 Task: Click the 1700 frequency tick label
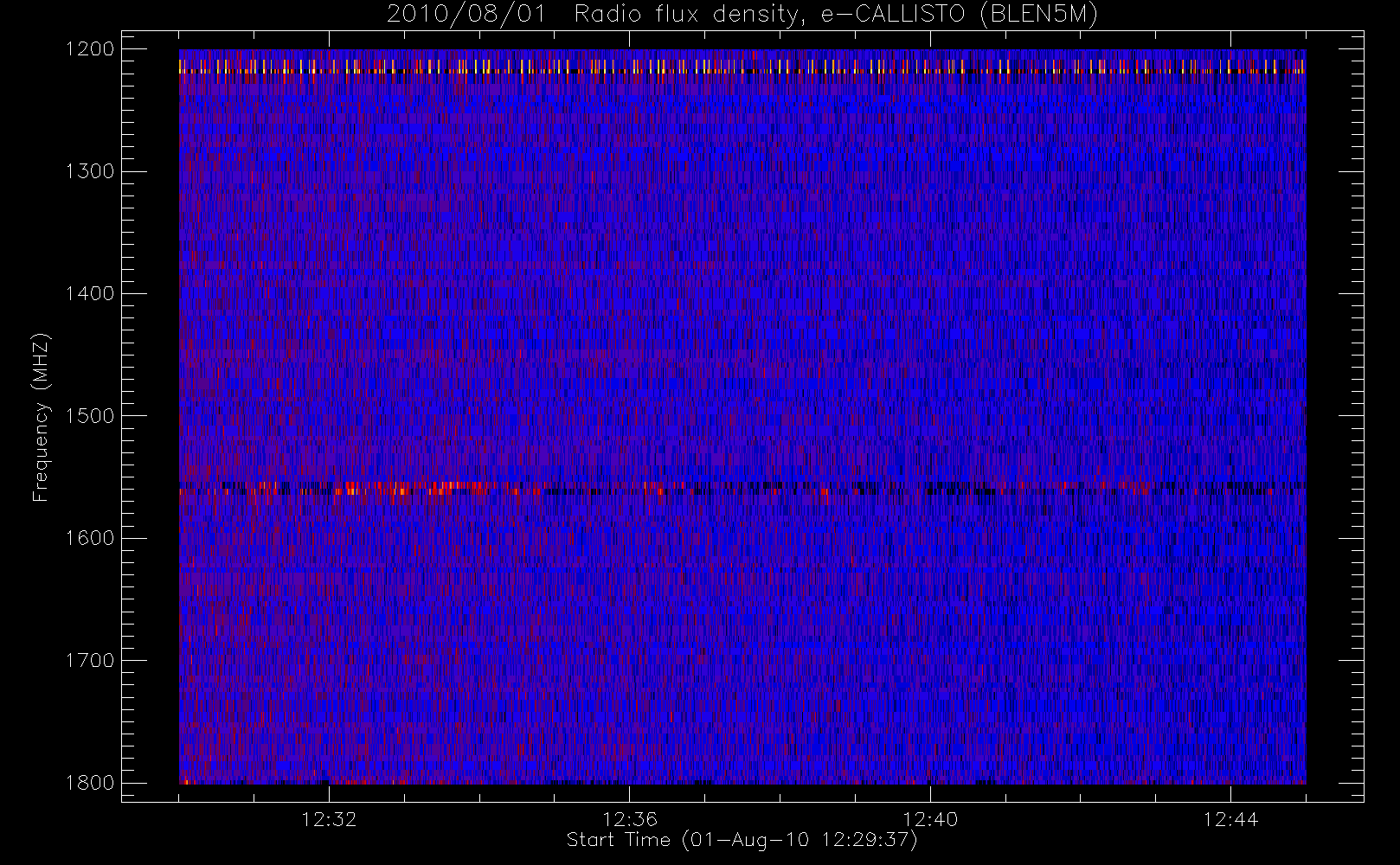pyautogui.click(x=90, y=660)
